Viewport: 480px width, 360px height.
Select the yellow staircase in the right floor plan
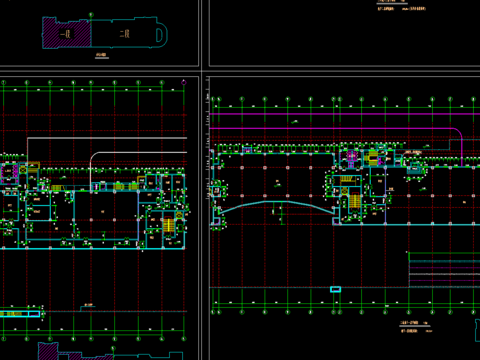(x=354, y=201)
